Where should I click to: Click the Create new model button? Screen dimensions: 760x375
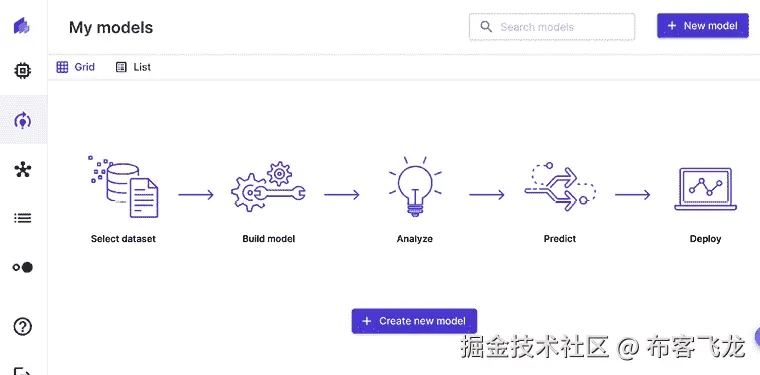(414, 321)
